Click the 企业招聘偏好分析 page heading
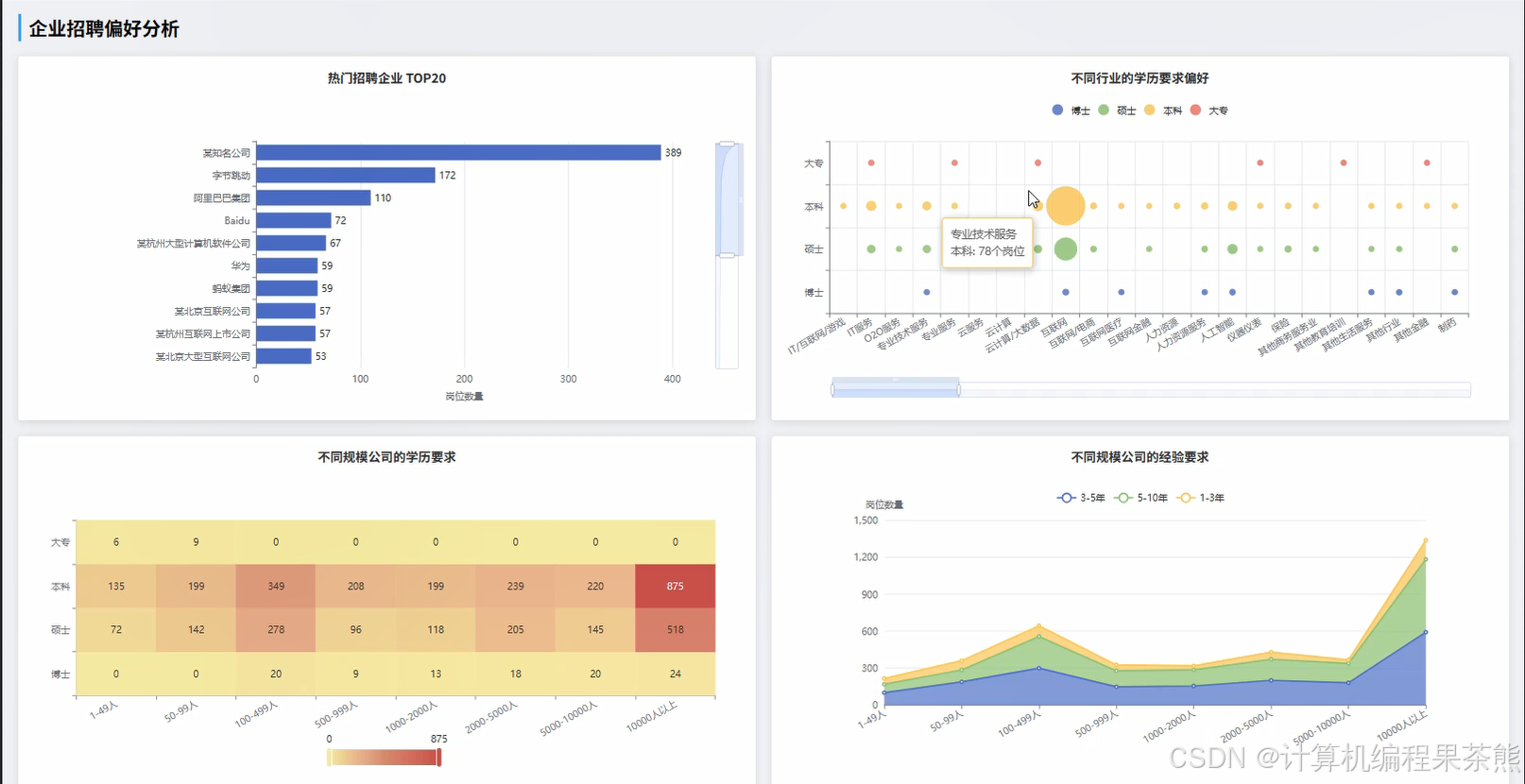 coord(104,28)
